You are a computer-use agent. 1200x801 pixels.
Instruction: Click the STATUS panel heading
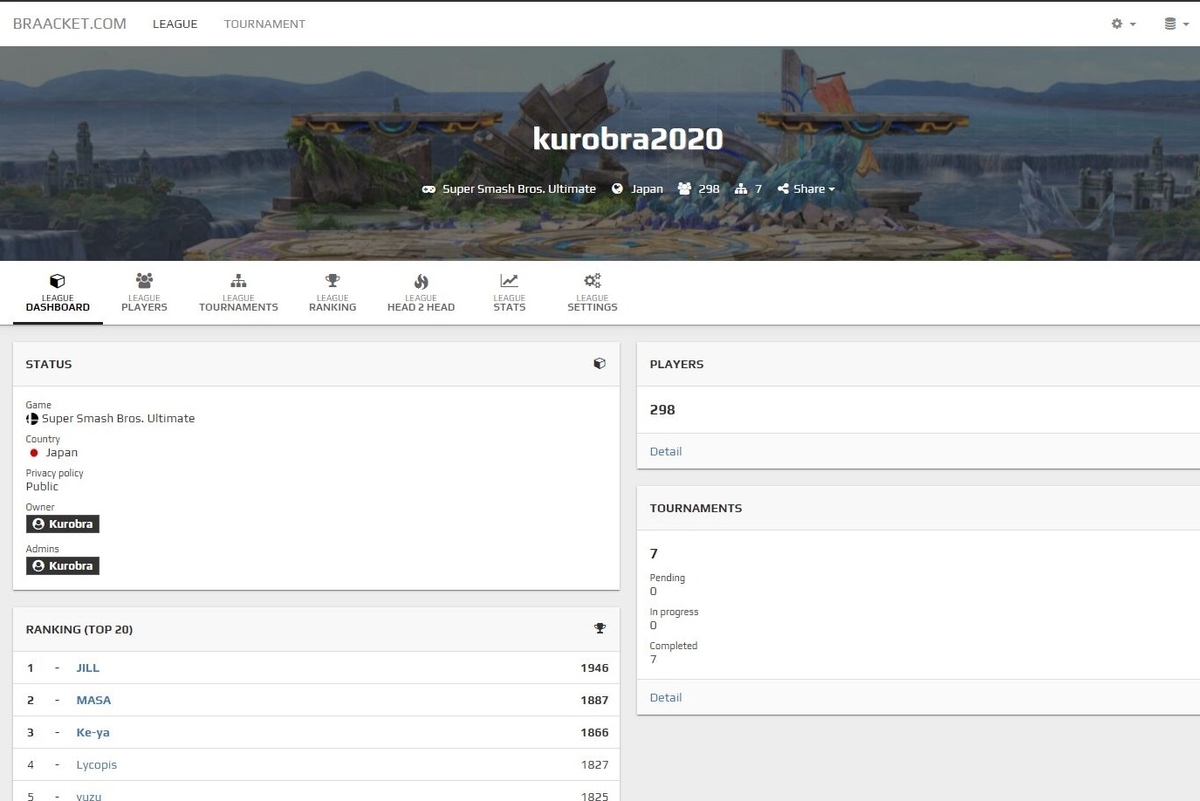coord(49,364)
